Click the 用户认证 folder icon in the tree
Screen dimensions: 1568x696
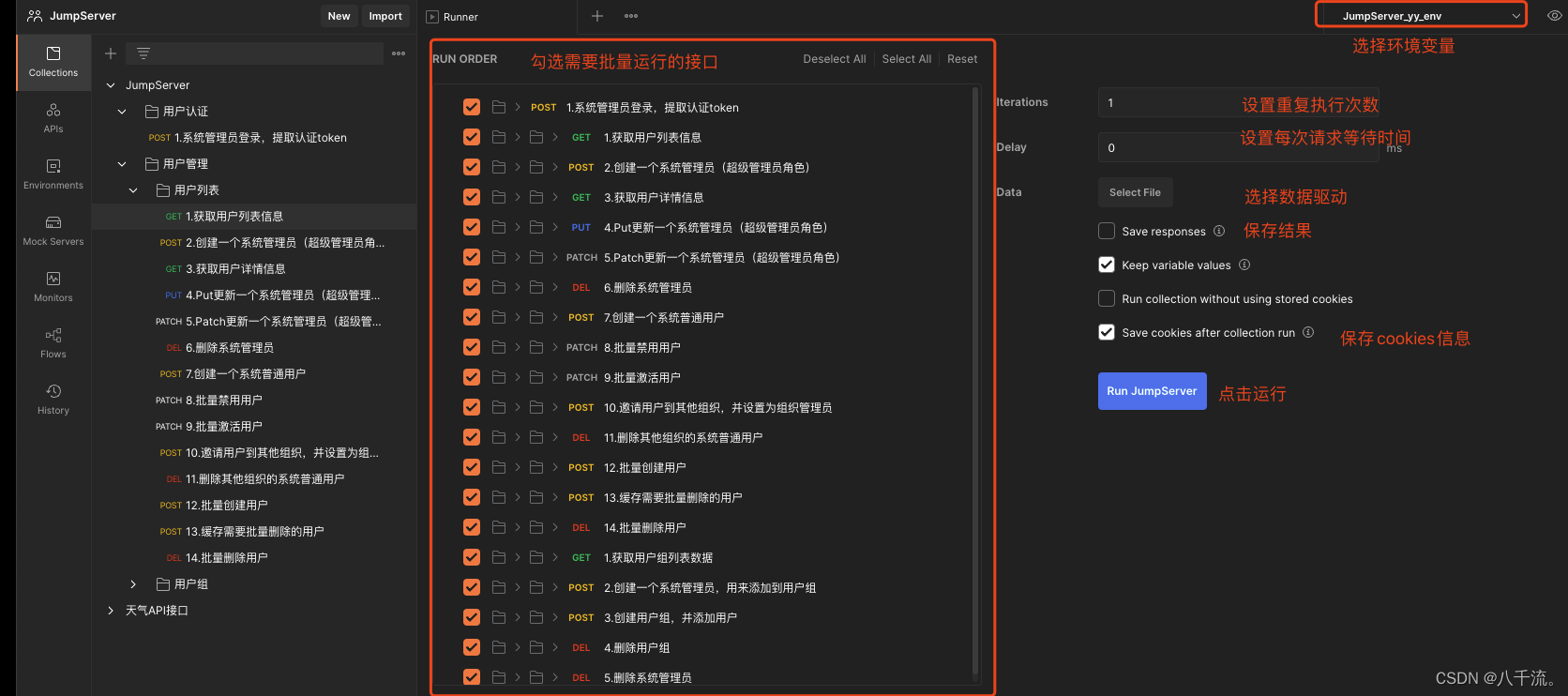click(152, 111)
